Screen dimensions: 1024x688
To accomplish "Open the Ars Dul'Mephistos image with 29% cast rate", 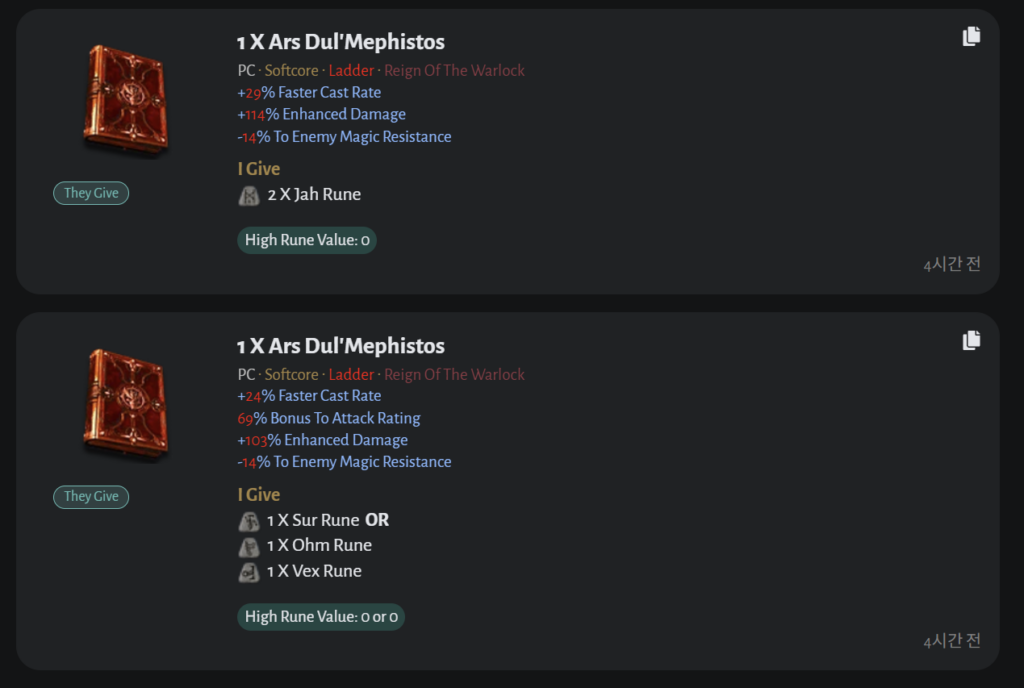I will 125,100.
